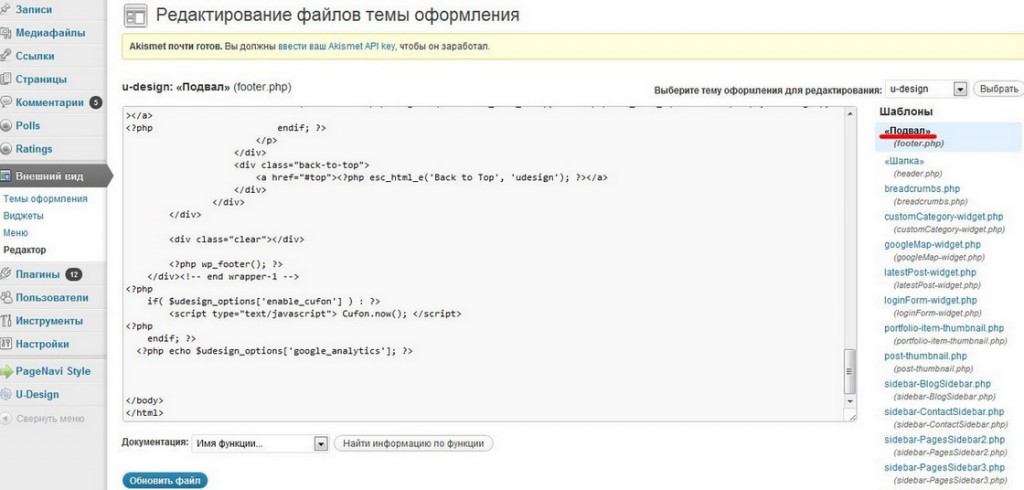Click the U-Design globe icon
The width and height of the screenshot is (1024, 490).
tap(6, 395)
